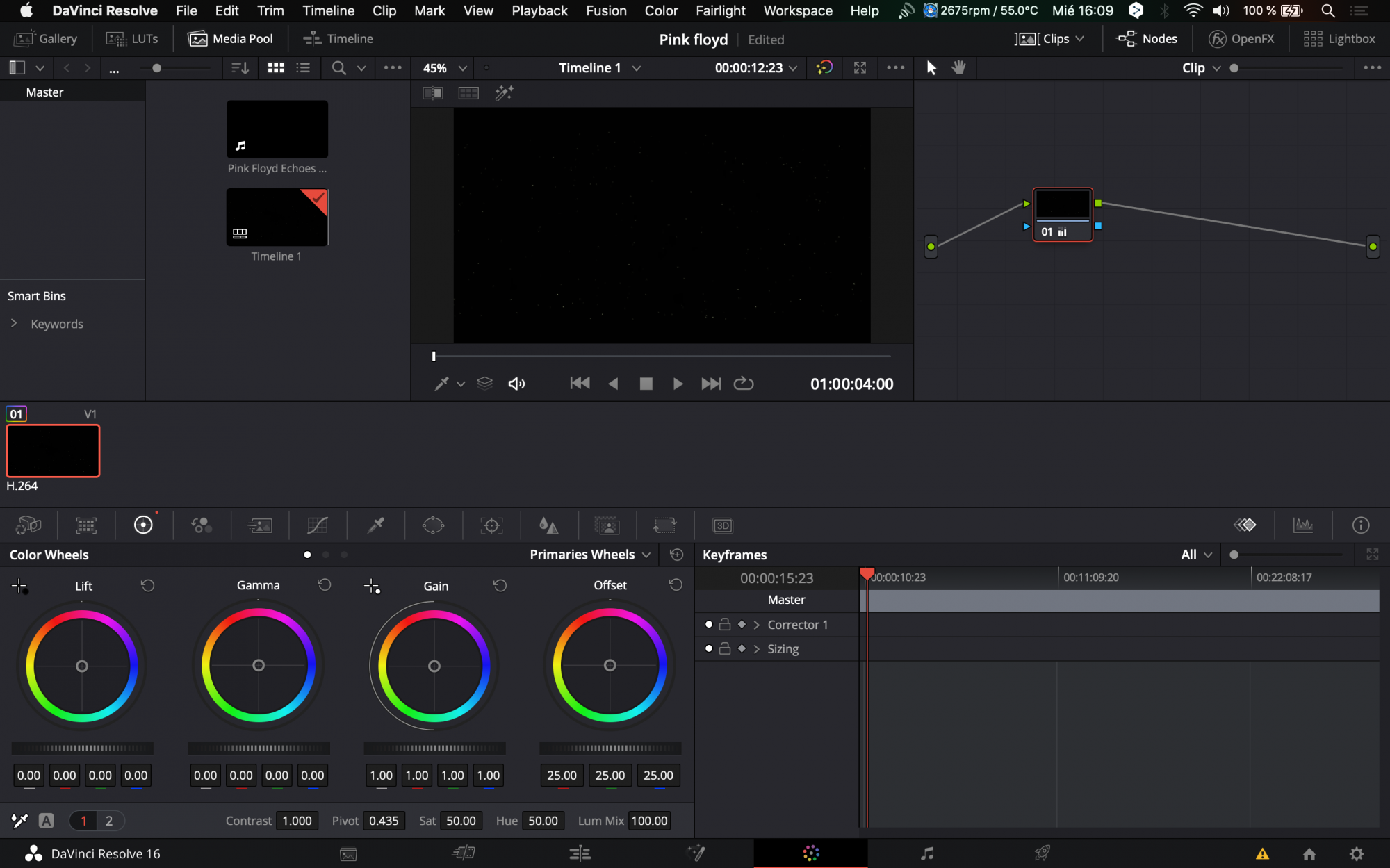This screenshot has height=868, width=1390.
Task: Toggle the Media Pool button
Action: [x=230, y=39]
